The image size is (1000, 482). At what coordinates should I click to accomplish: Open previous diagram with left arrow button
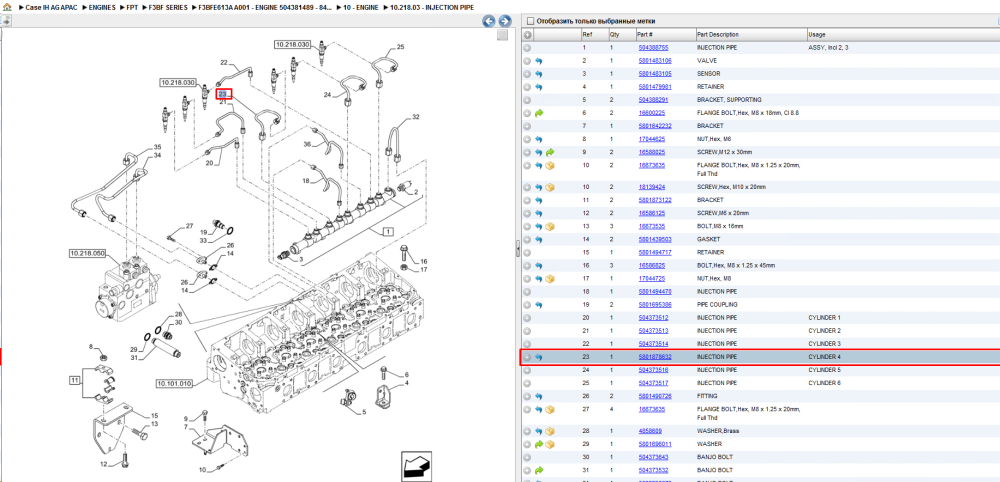489,21
